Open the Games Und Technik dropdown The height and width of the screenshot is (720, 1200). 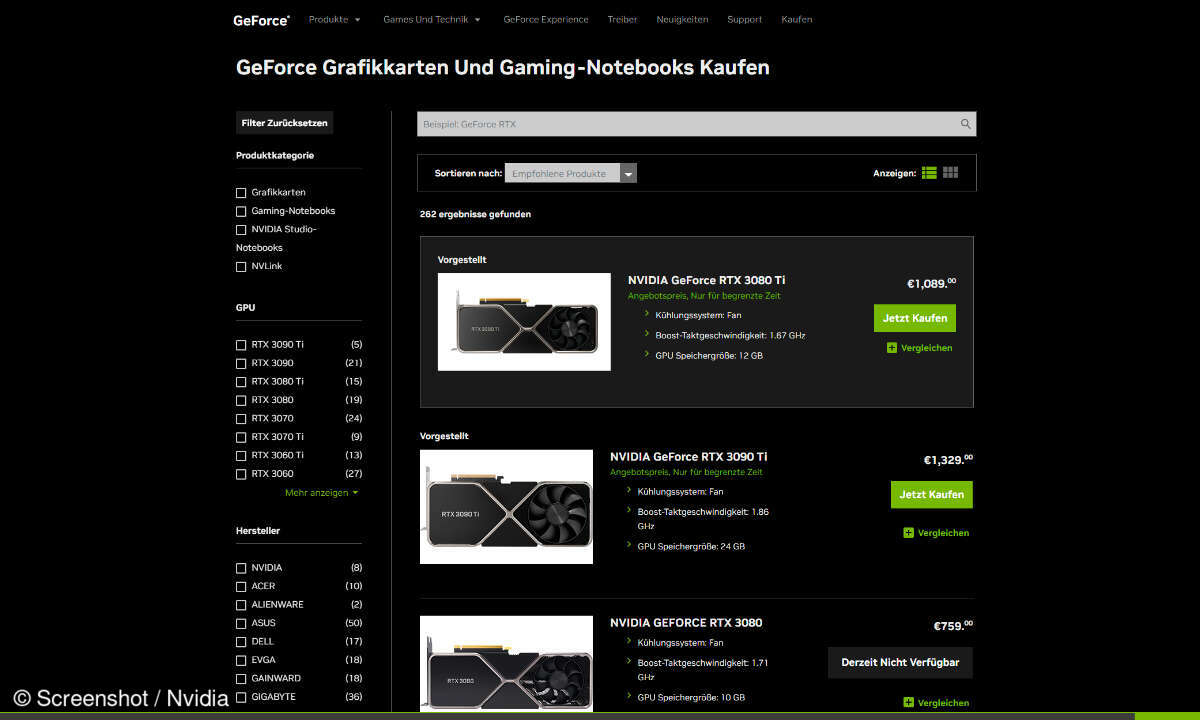point(432,19)
